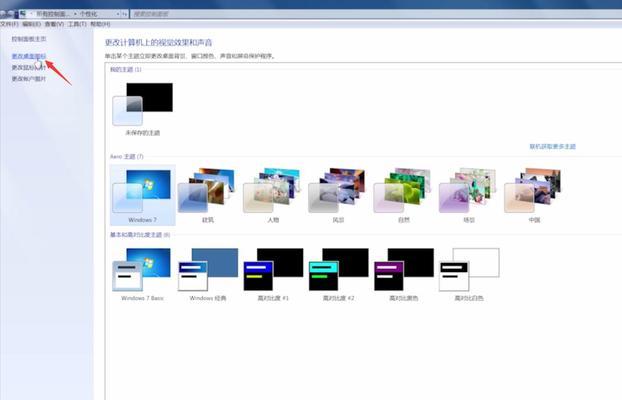The image size is (622, 400).
Task: Click the refresh button beside address bar
Action: (x=125, y=14)
